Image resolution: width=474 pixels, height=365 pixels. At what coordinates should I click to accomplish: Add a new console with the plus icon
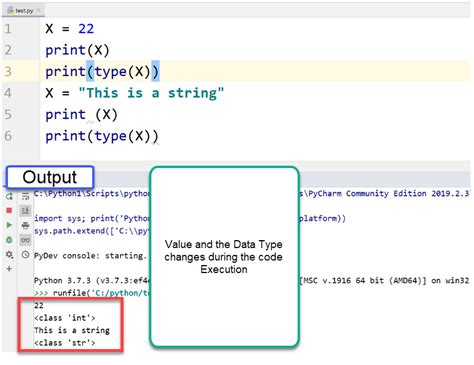click(9, 269)
